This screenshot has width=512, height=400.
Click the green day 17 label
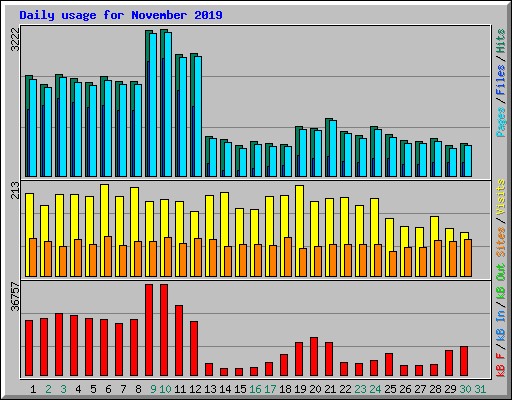click(x=270, y=389)
